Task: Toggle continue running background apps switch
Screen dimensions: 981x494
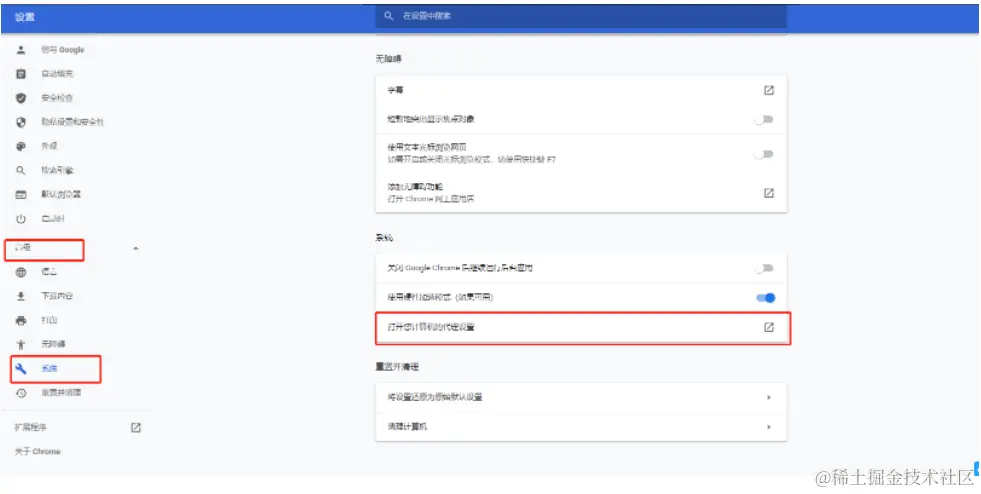Action: pyautogui.click(x=764, y=268)
